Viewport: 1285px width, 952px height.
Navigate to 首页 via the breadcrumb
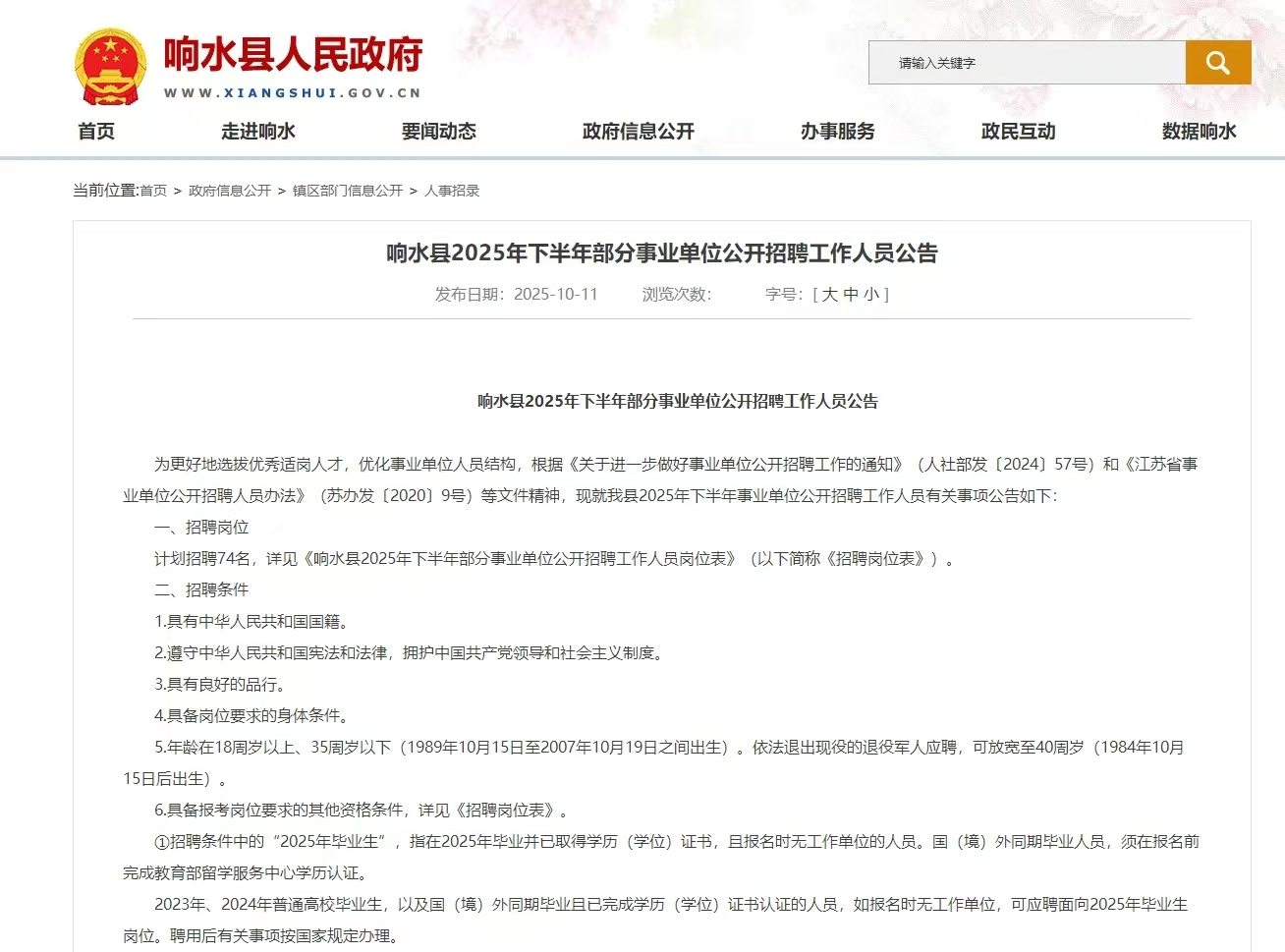[152, 190]
